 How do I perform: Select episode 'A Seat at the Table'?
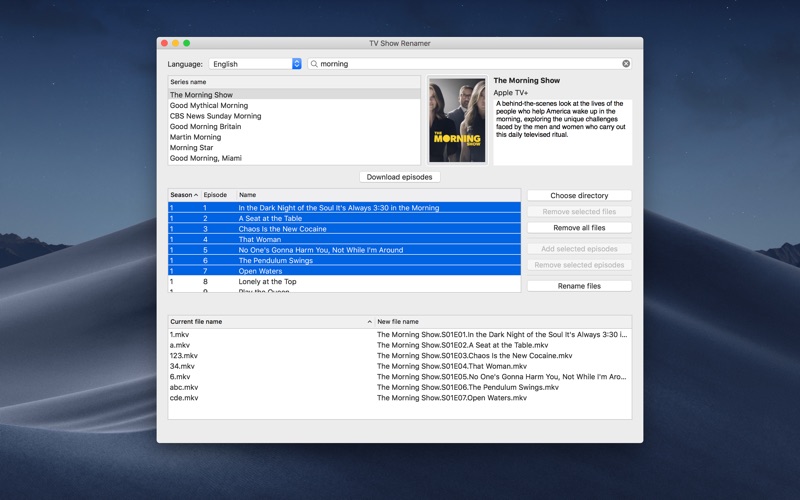click(344, 218)
